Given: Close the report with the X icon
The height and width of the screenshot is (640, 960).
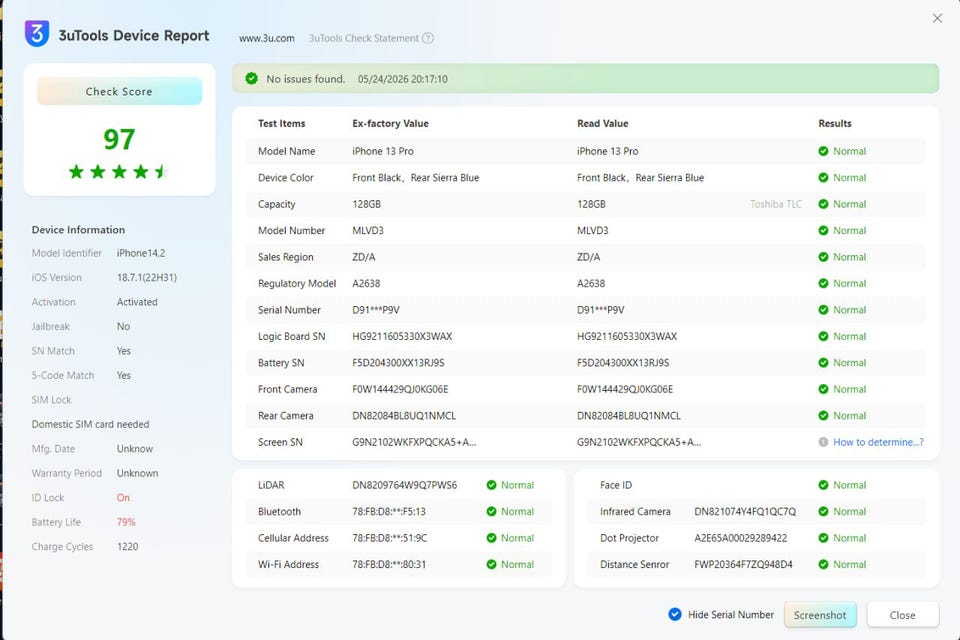Looking at the screenshot, I should (937, 18).
